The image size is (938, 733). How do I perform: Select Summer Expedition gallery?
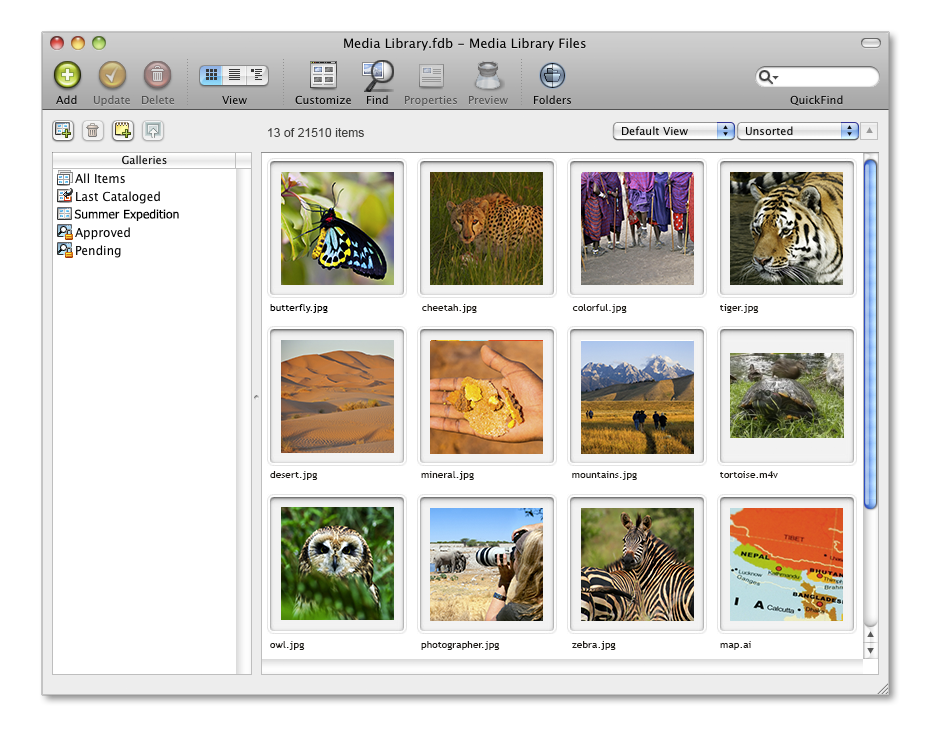(x=126, y=215)
